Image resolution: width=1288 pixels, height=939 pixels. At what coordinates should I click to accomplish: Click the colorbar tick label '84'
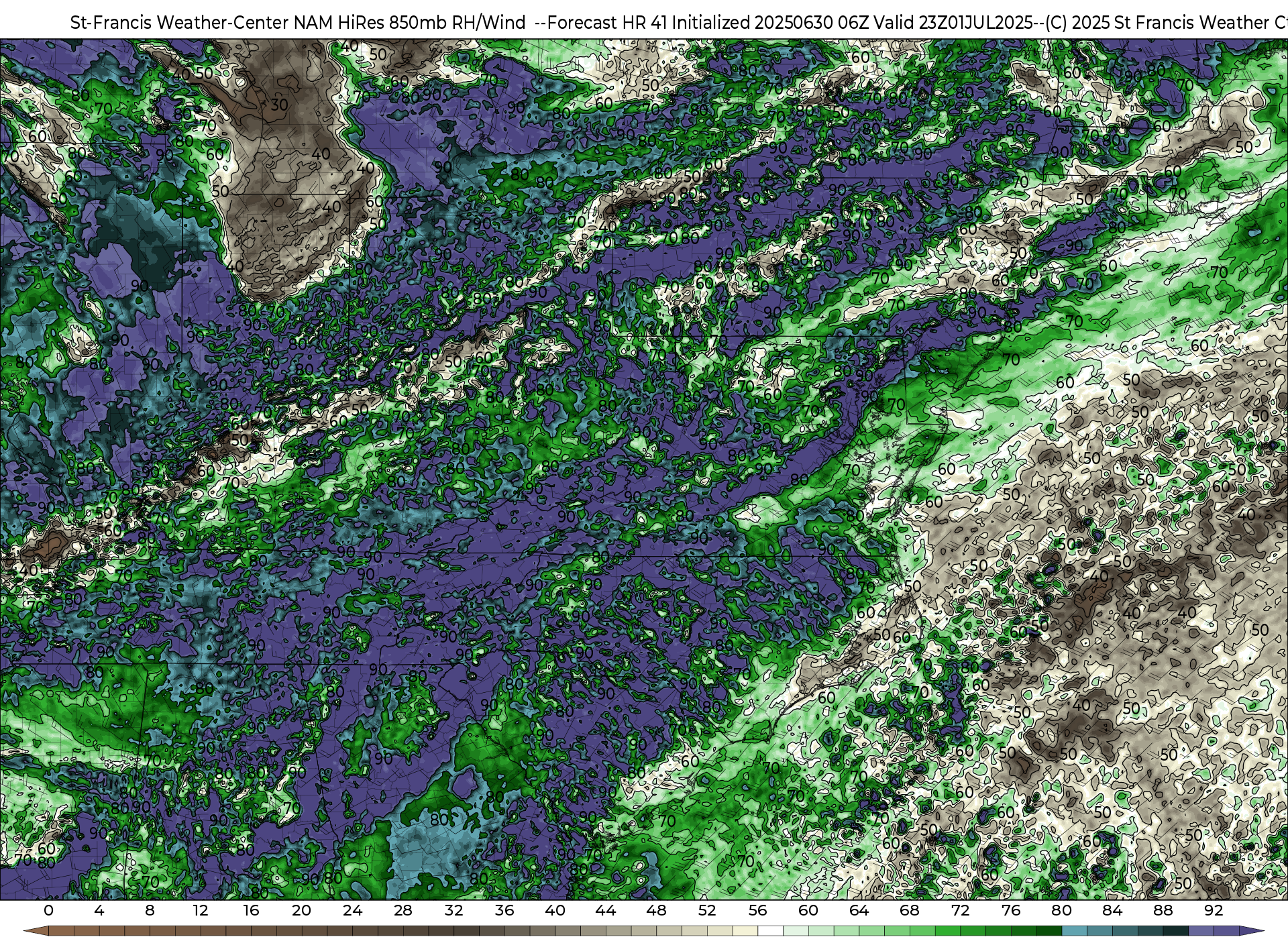click(x=1112, y=910)
